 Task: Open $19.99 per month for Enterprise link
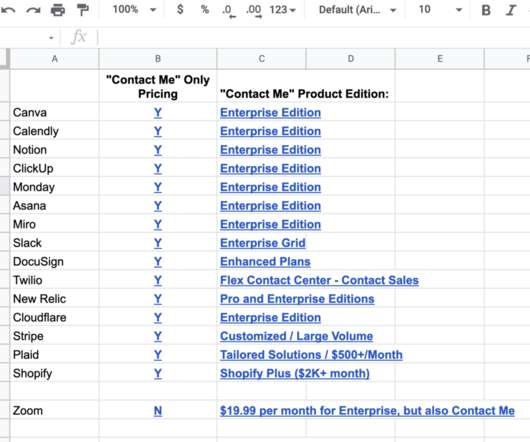[x=367, y=411]
